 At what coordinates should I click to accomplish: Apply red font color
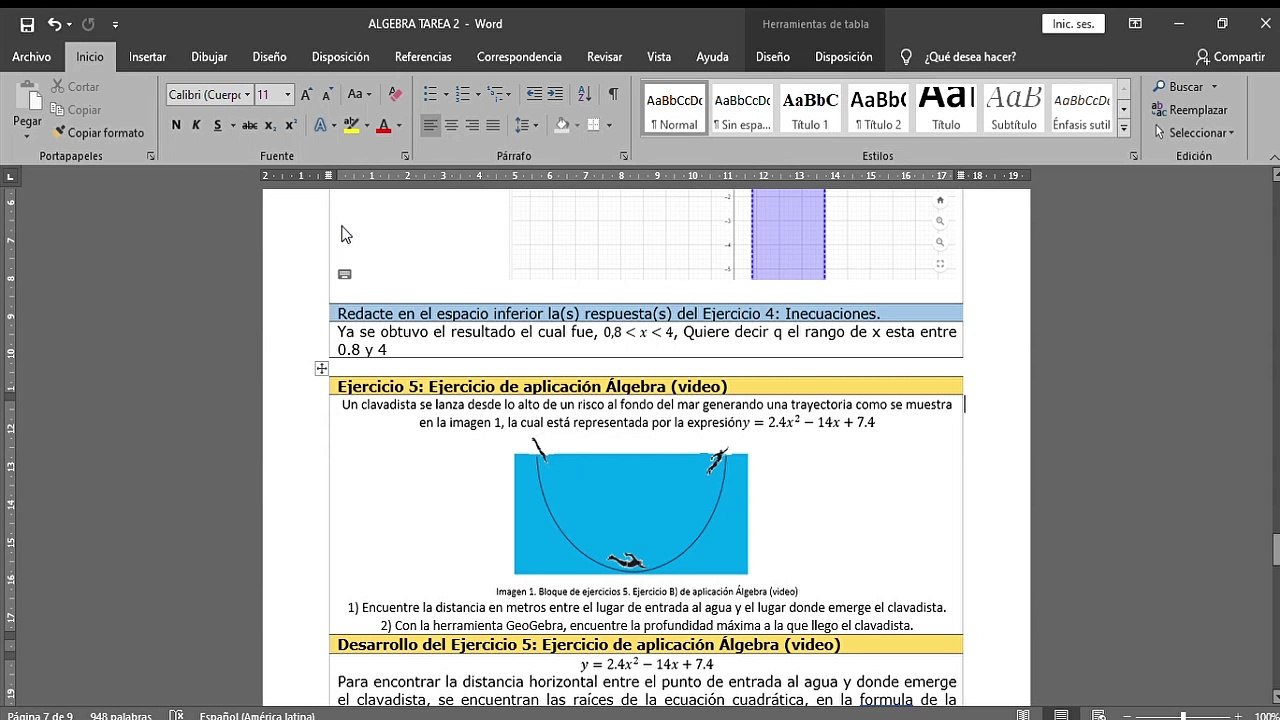tap(384, 125)
